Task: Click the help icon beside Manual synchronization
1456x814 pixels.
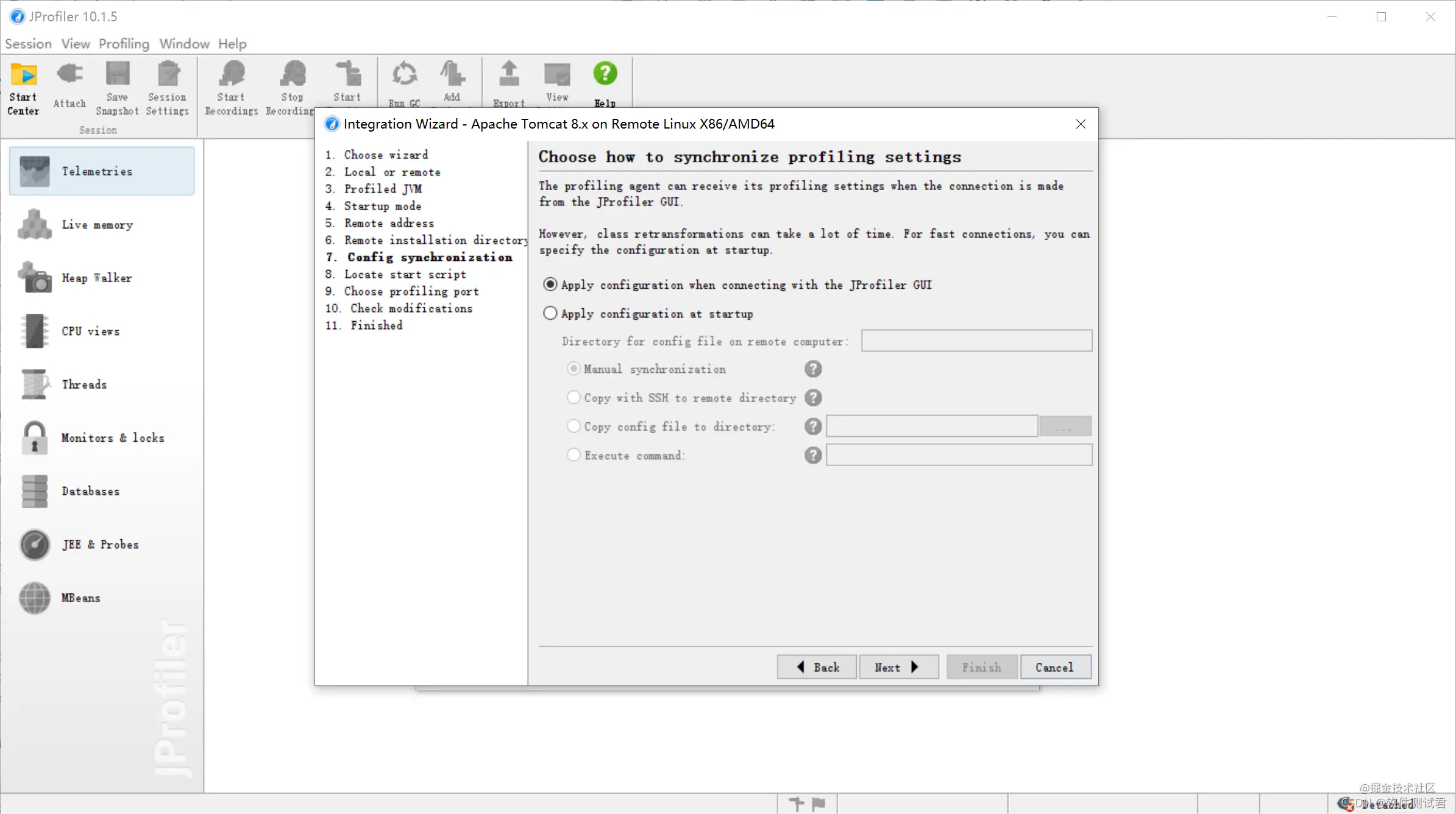Action: click(x=812, y=369)
